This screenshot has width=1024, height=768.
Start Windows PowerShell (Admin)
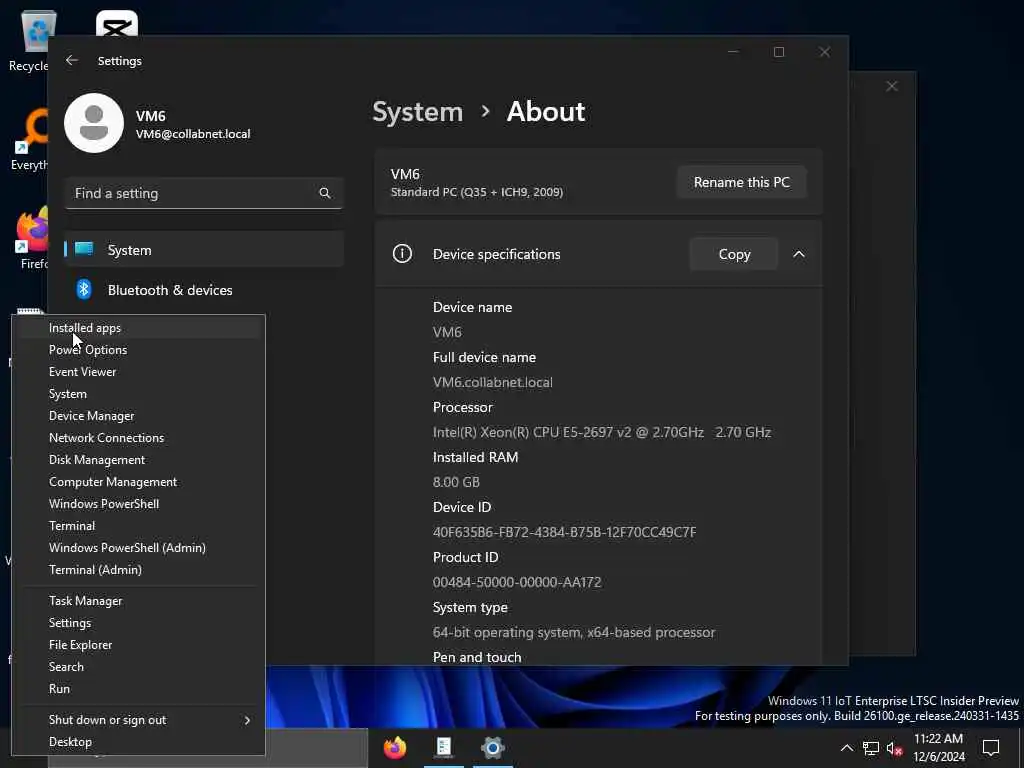click(x=138, y=548)
